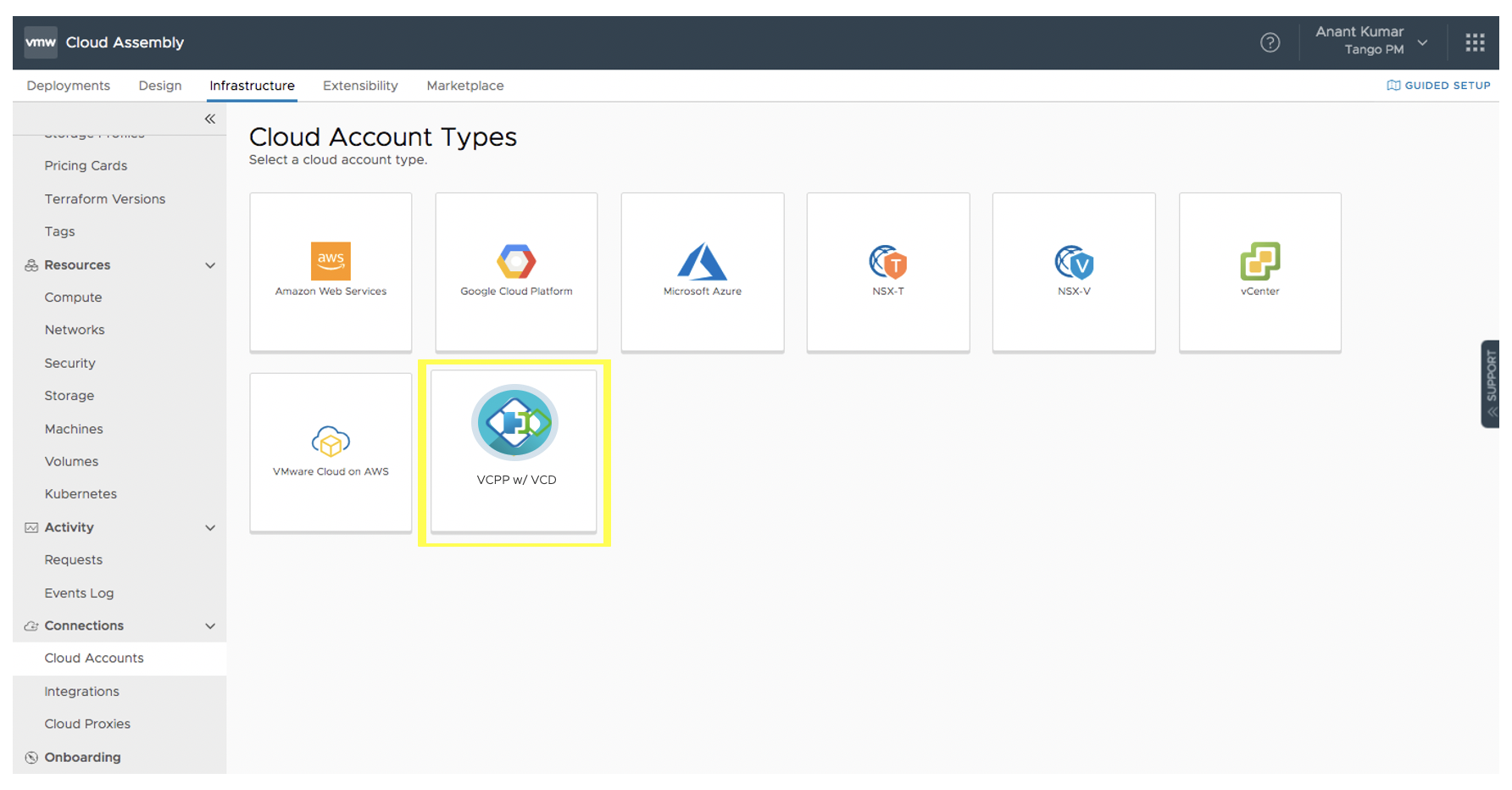Choose the VMware Cloud on AWS icon
The image size is (1512, 790).
point(331,442)
